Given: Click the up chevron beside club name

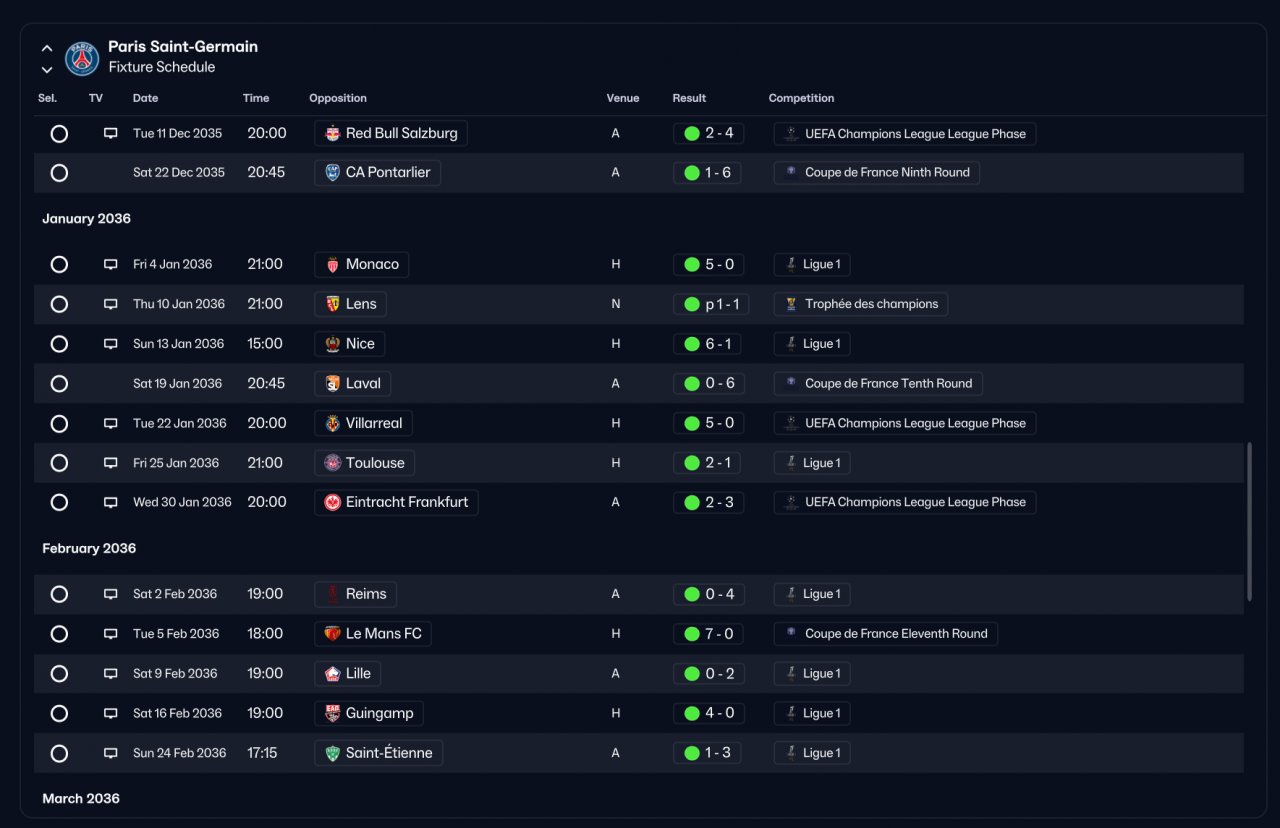Looking at the screenshot, I should [47, 48].
